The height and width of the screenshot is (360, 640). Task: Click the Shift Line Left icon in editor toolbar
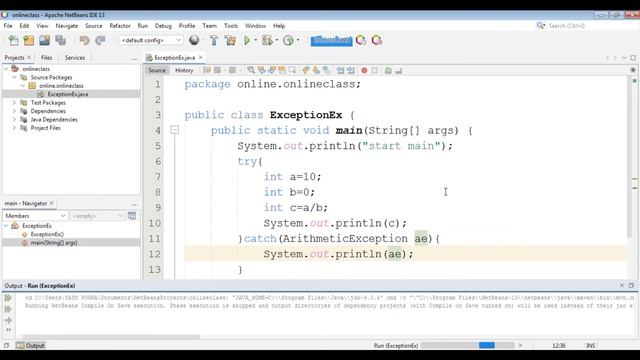(x=340, y=70)
